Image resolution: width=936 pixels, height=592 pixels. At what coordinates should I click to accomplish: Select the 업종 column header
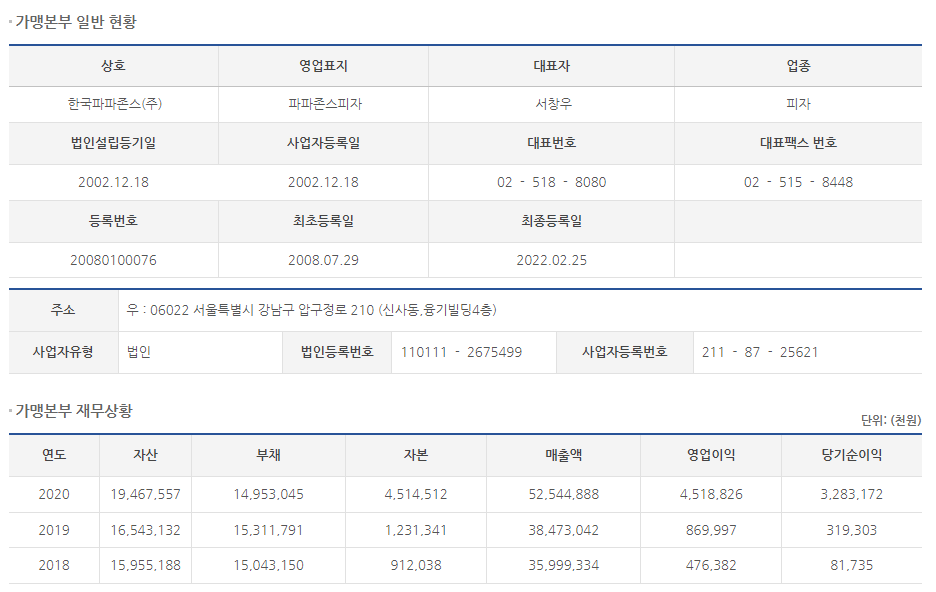point(798,66)
